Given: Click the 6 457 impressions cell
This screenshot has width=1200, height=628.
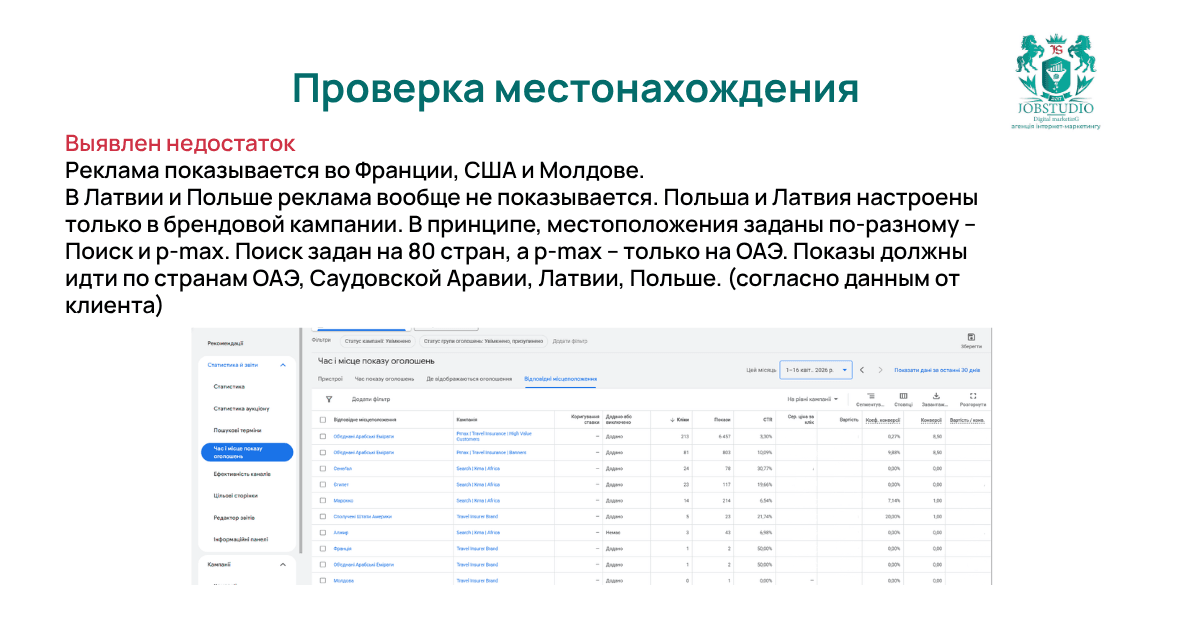Looking at the screenshot, I should (724, 436).
